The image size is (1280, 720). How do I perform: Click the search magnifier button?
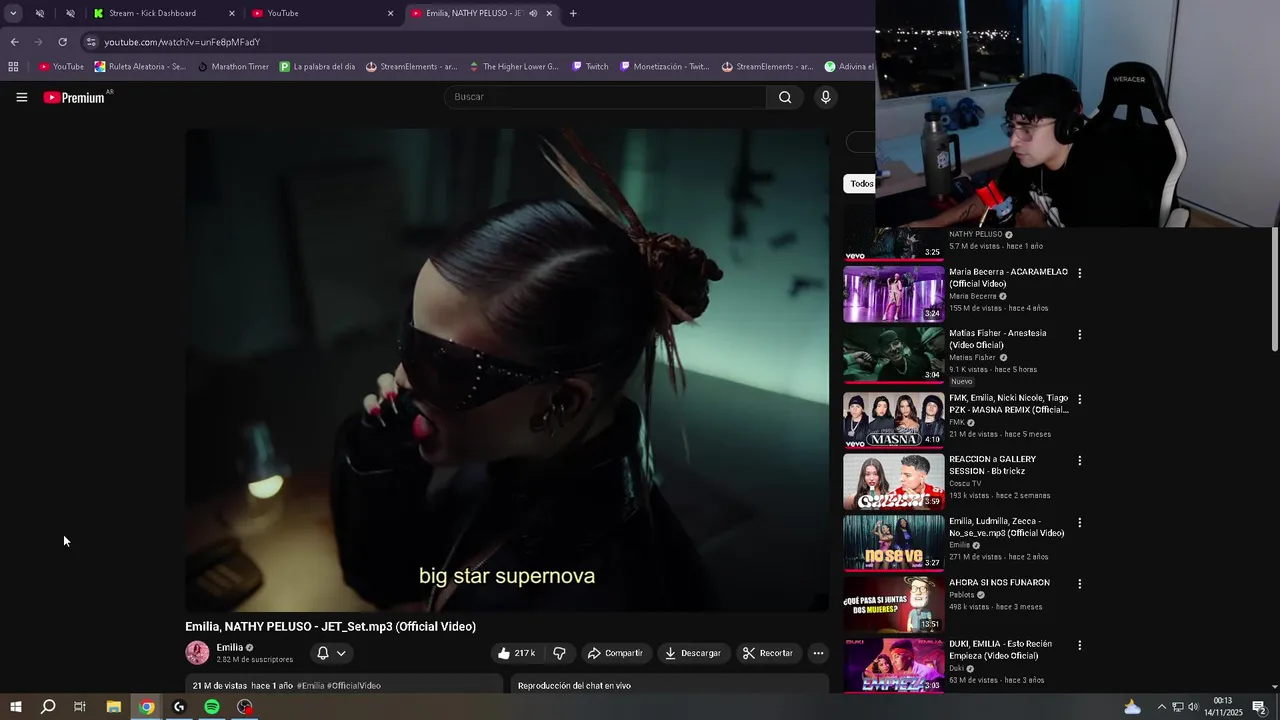[x=785, y=97]
